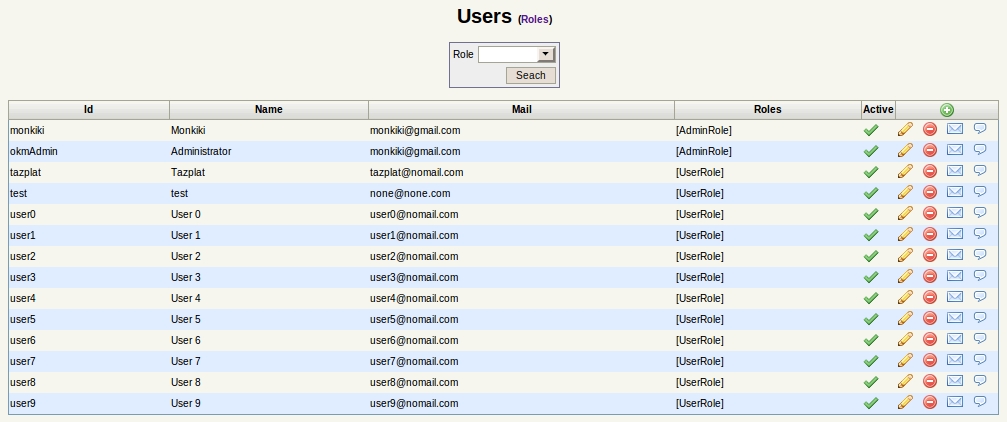The height and width of the screenshot is (422, 1007).
Task: Open chat bubble icon for user9
Action: 980,401
